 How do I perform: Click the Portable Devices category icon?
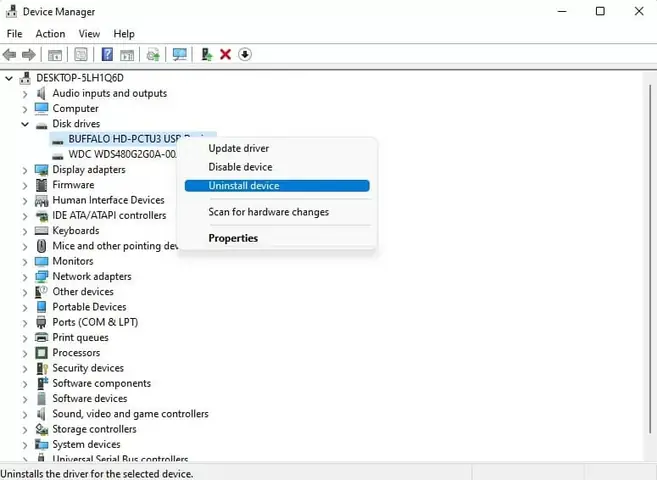coord(41,307)
